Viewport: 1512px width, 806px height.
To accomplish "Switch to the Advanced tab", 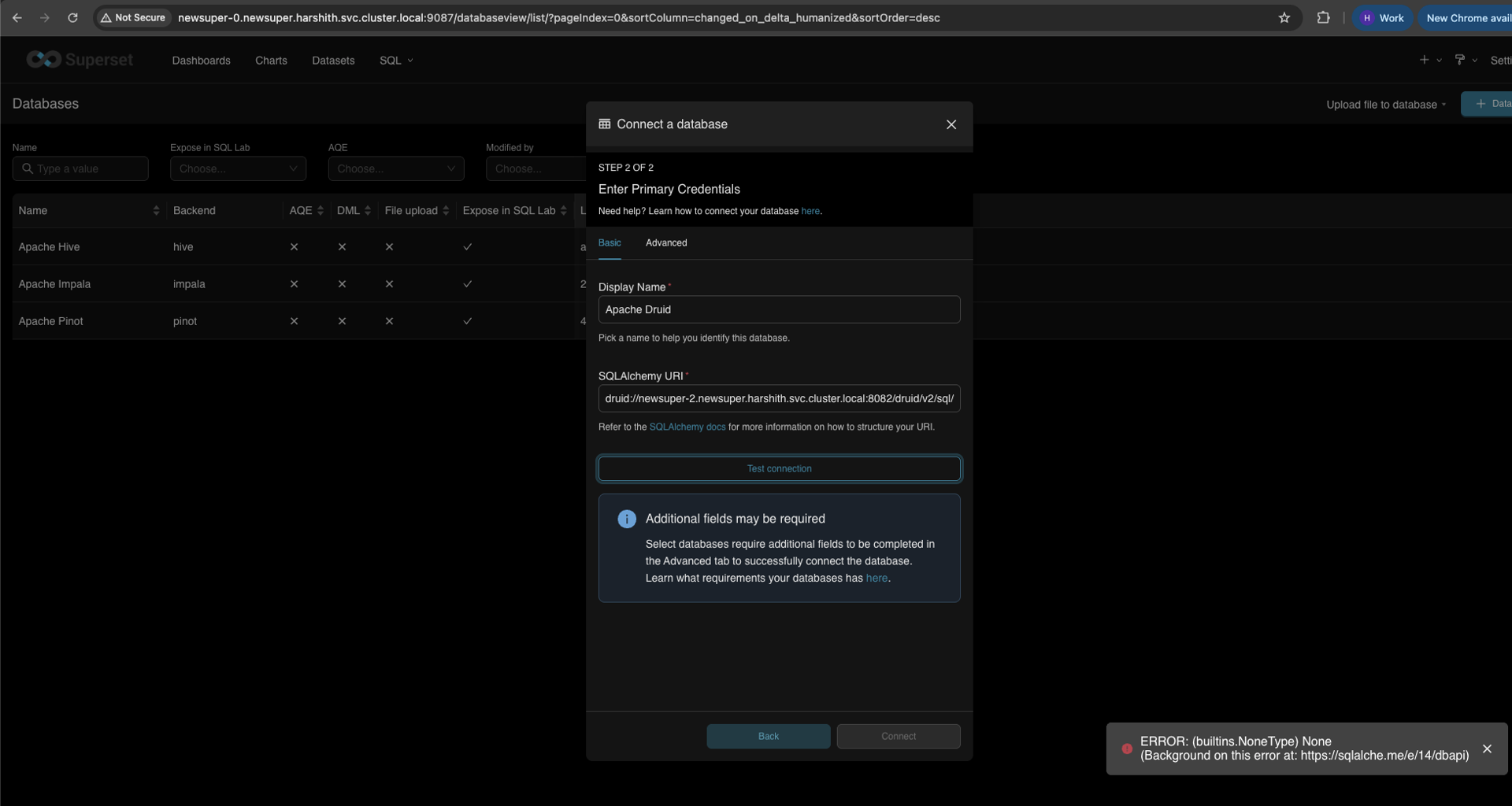I will click(x=666, y=242).
